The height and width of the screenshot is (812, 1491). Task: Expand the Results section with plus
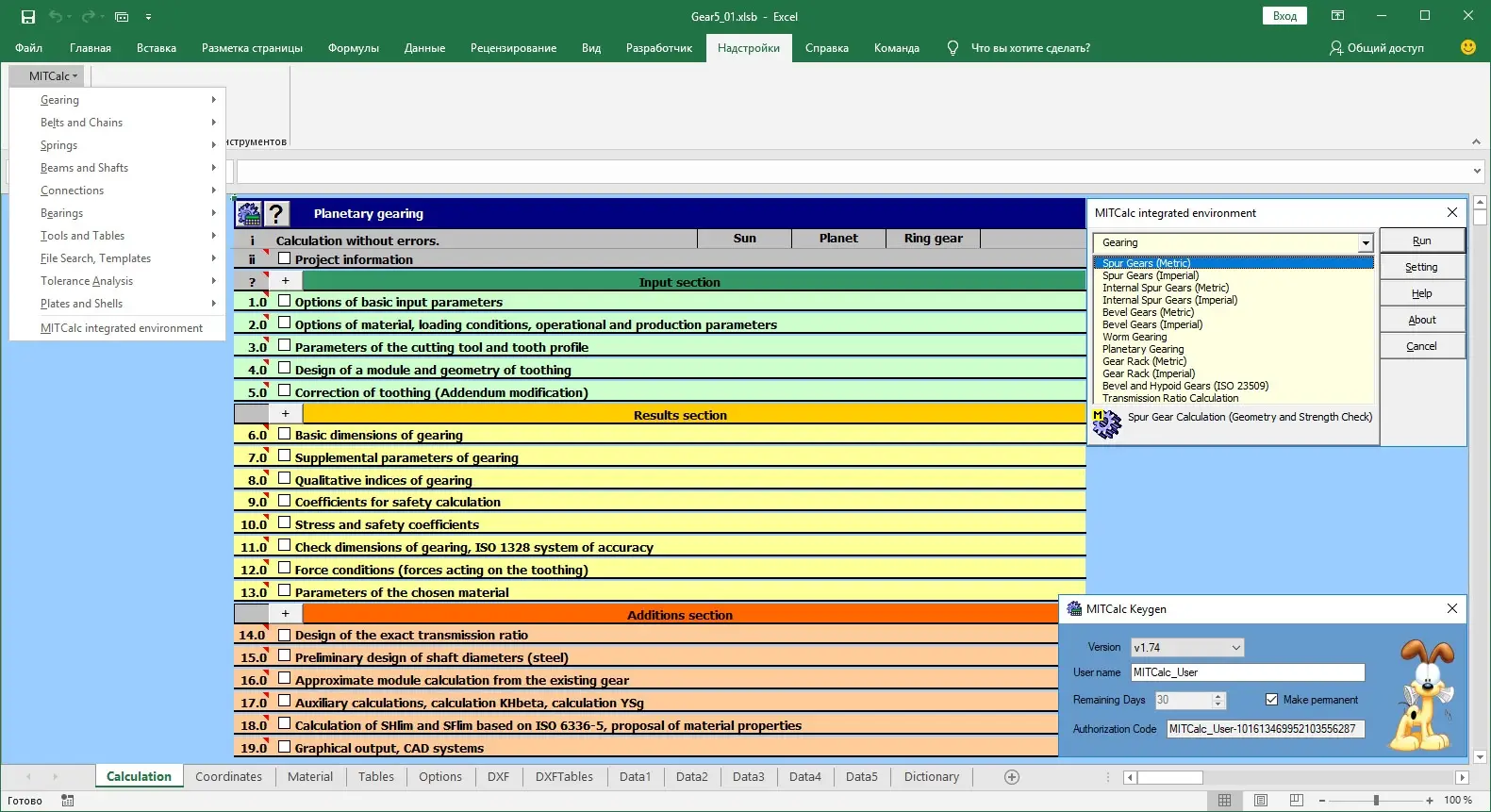tap(286, 414)
